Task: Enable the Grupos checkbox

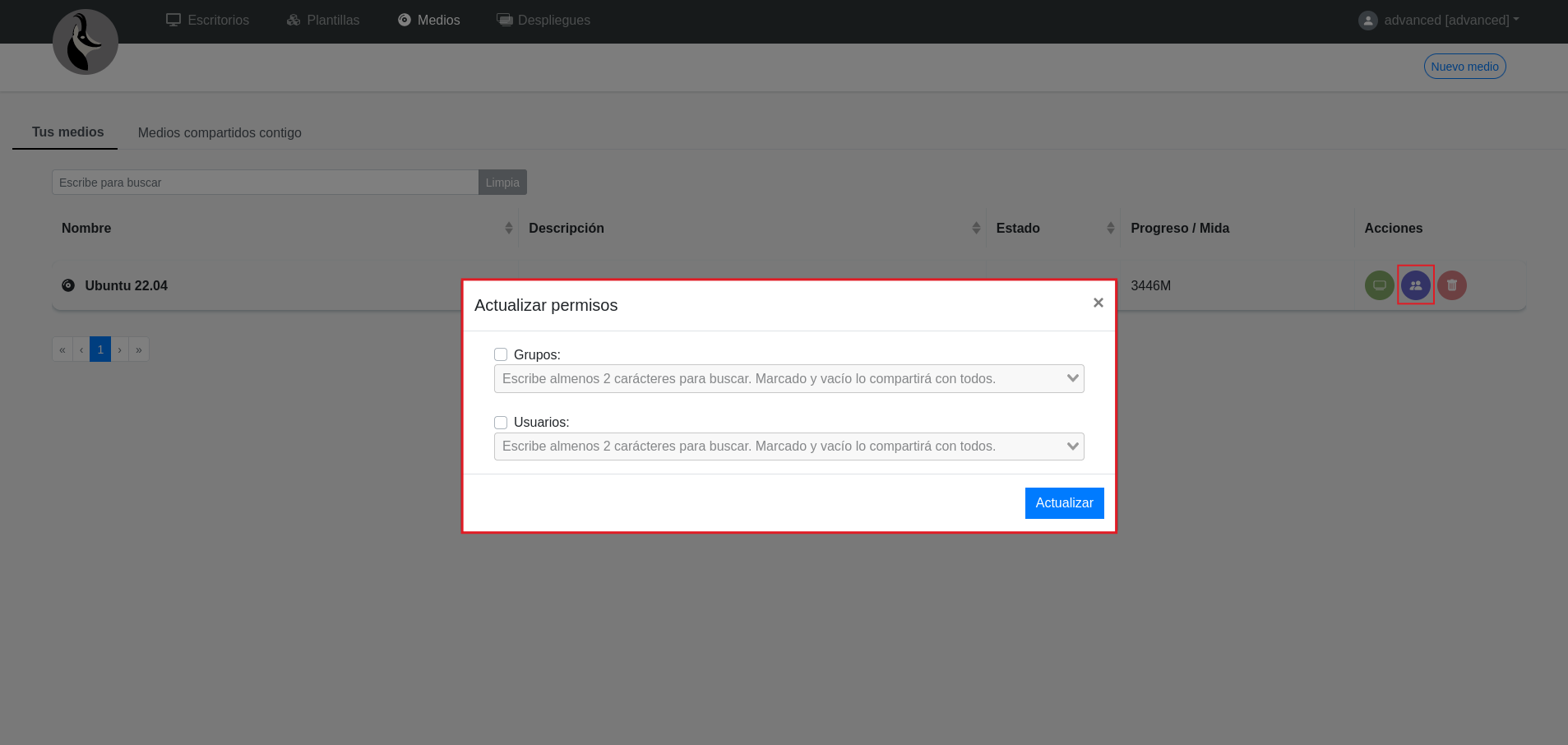Action: 501,354
